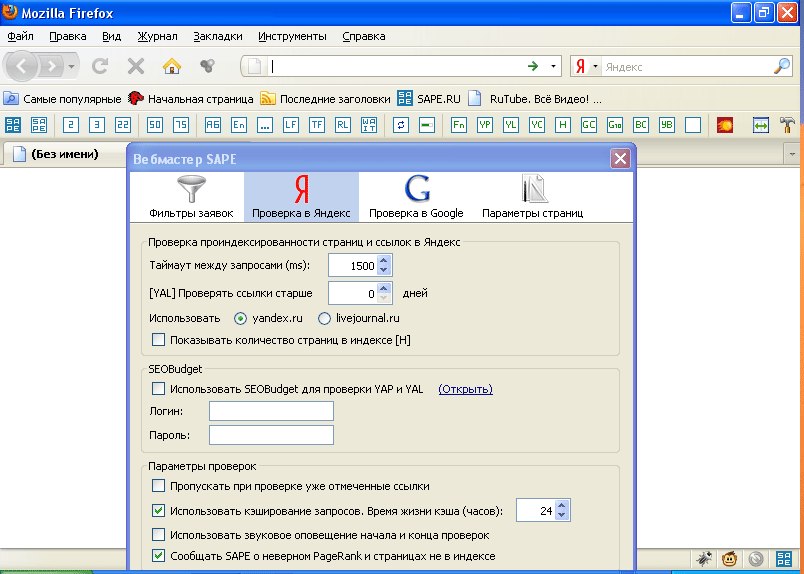The width and height of the screenshot is (804, 574).
Task: Switch to 'Фильтры заявок' tab
Action: pyautogui.click(x=191, y=197)
